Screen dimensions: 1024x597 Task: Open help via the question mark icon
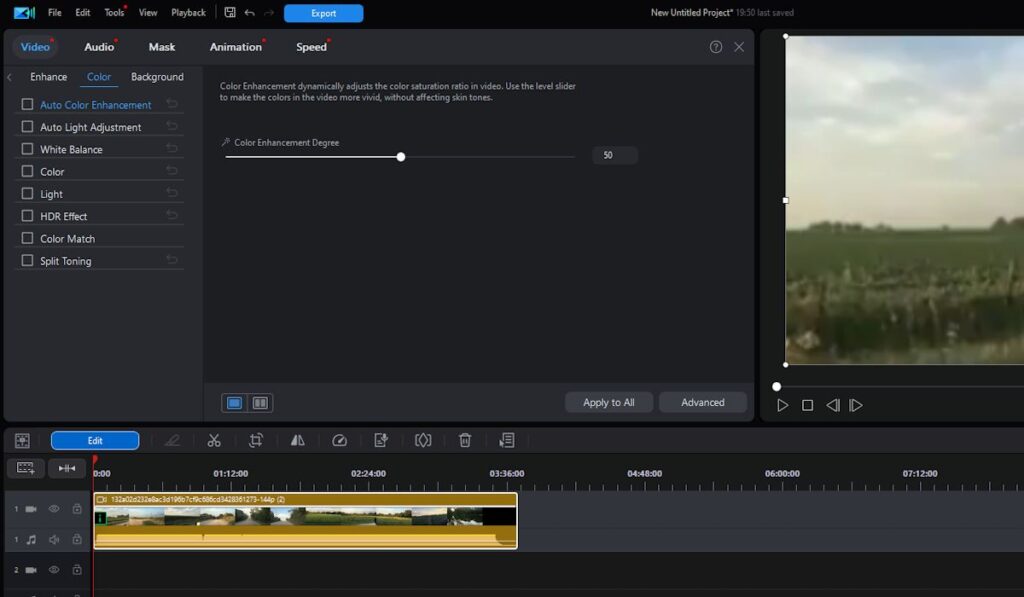point(716,47)
